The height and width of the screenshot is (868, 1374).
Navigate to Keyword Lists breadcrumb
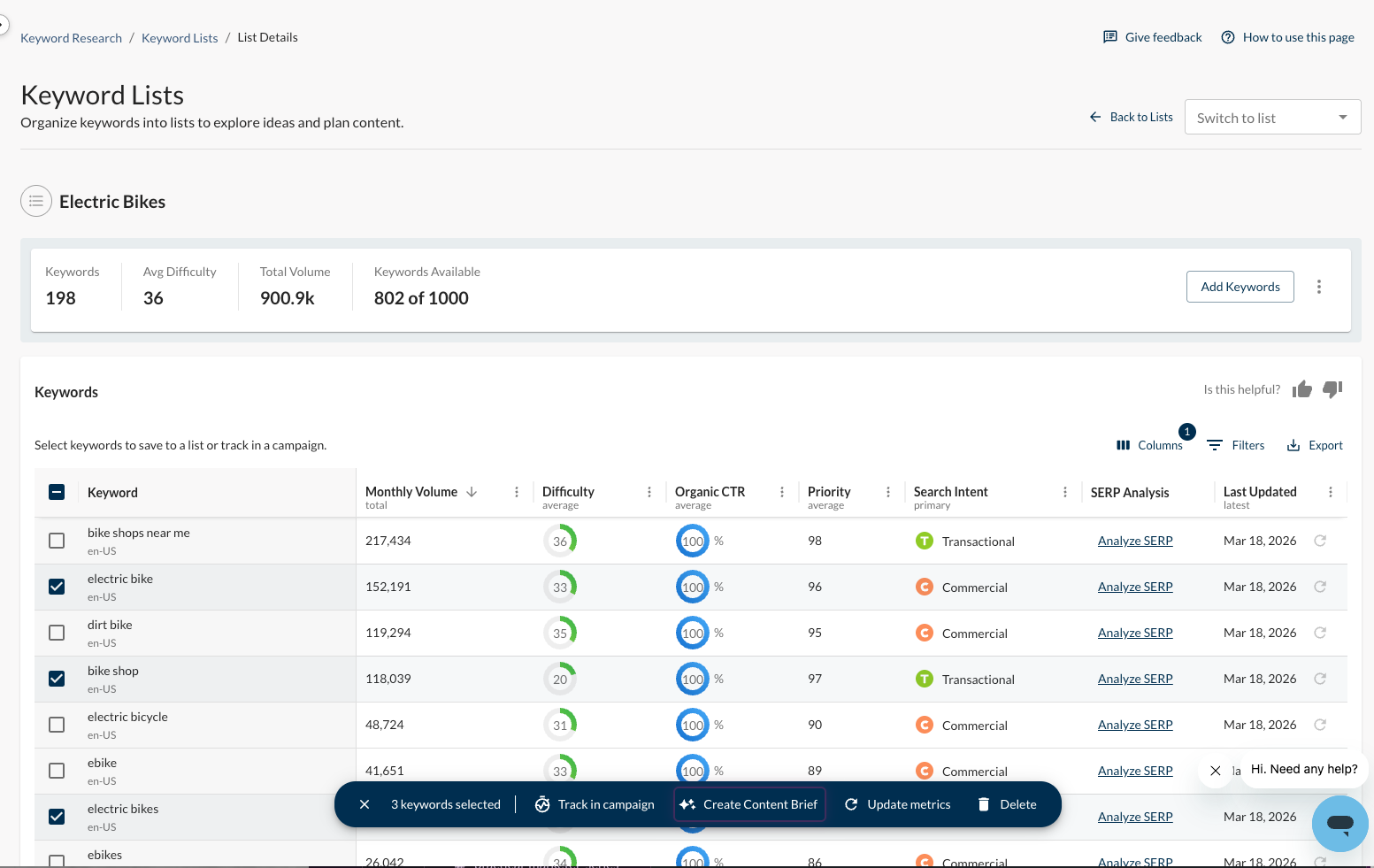pyautogui.click(x=180, y=38)
